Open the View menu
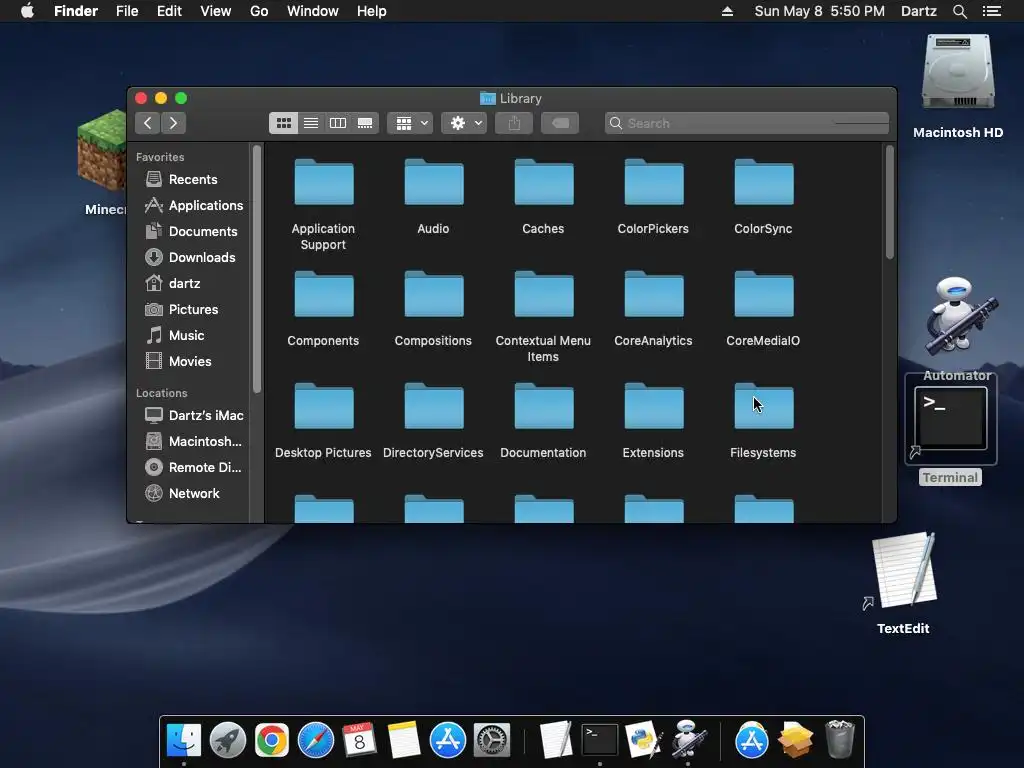 click(x=216, y=11)
